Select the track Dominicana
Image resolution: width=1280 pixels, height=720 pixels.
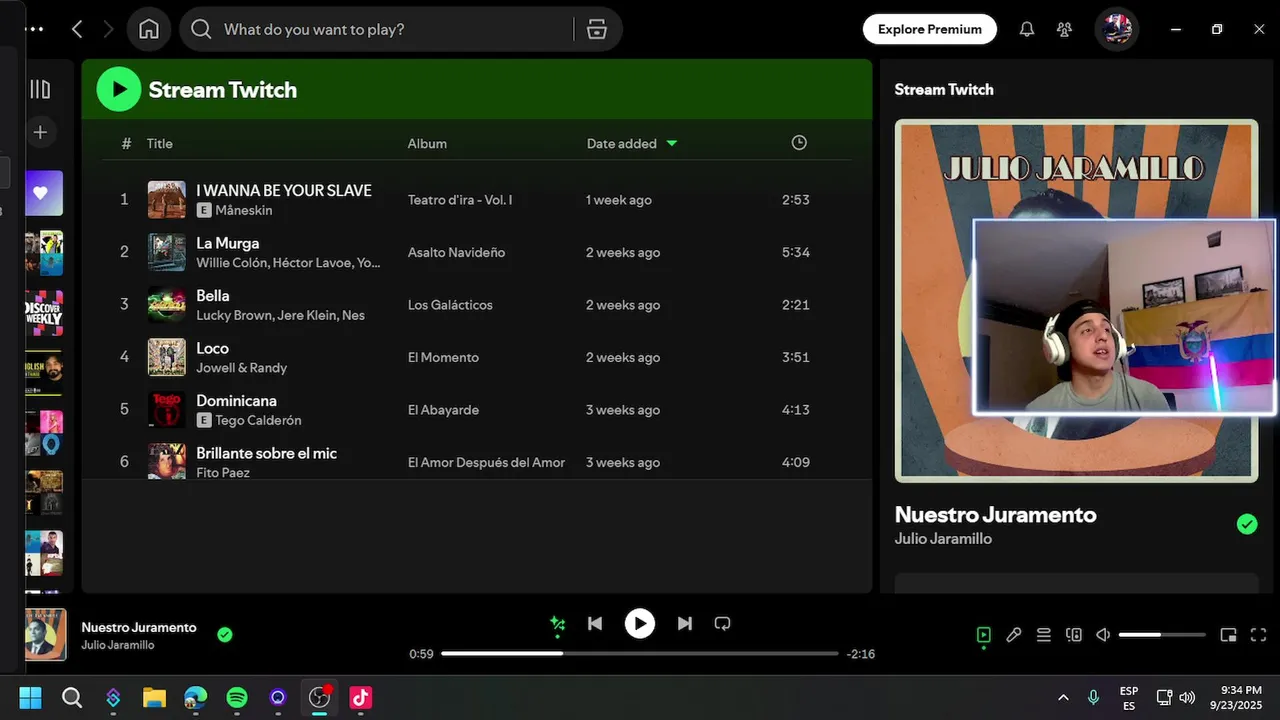[x=236, y=401]
